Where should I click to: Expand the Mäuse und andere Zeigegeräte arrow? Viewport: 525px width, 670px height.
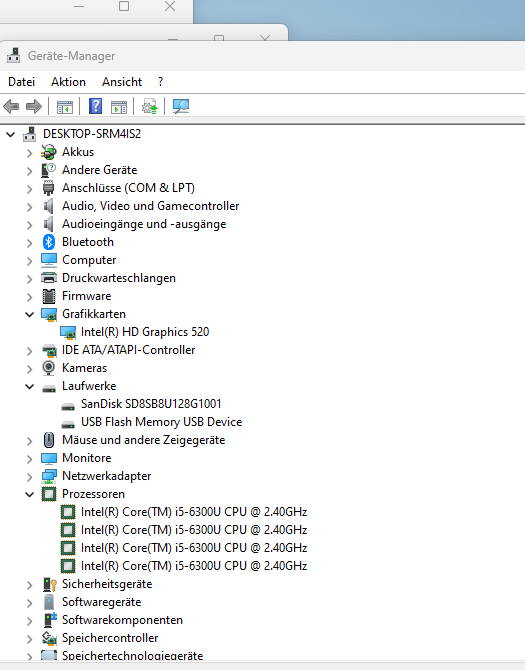[29, 441]
